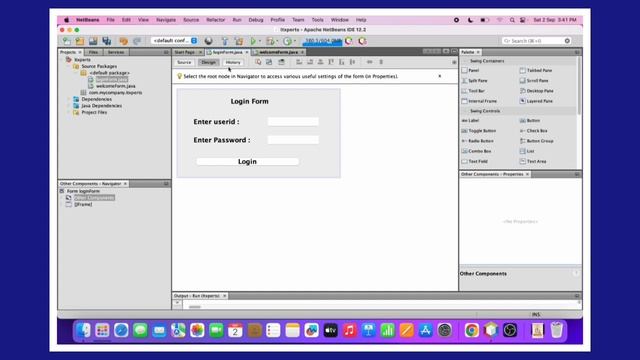Click the Preview Design icon
This screenshot has width=640, height=360.
click(x=281, y=62)
